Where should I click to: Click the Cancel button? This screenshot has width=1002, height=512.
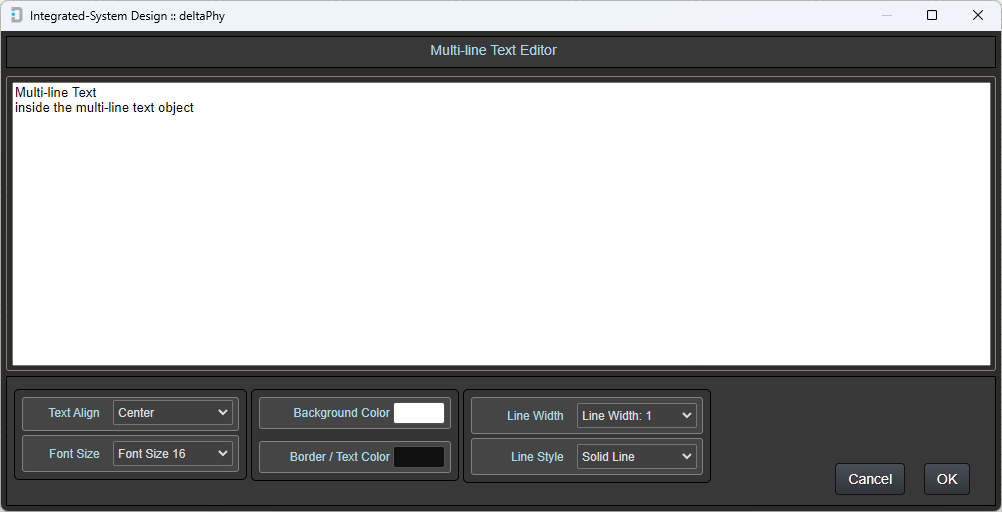(870, 479)
